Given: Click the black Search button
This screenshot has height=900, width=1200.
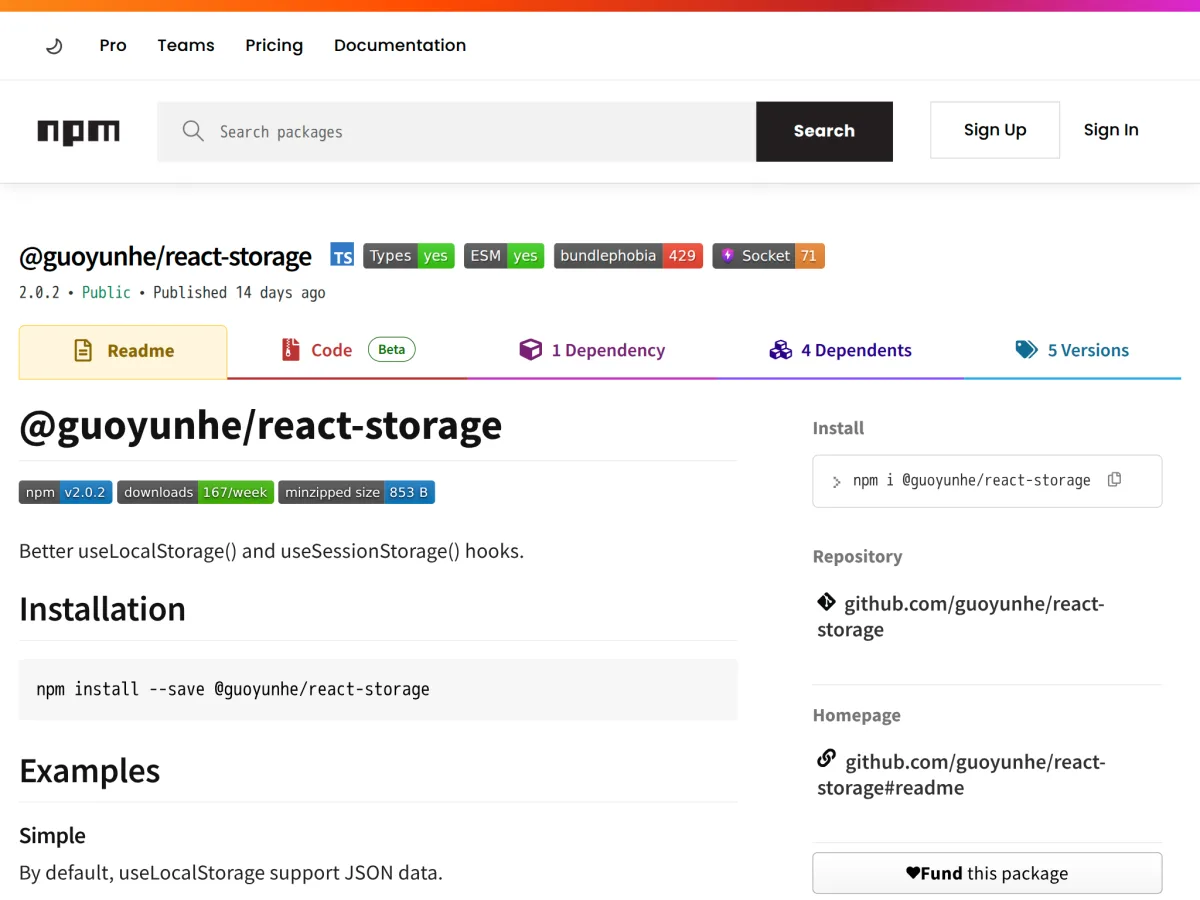Looking at the screenshot, I should tap(824, 131).
